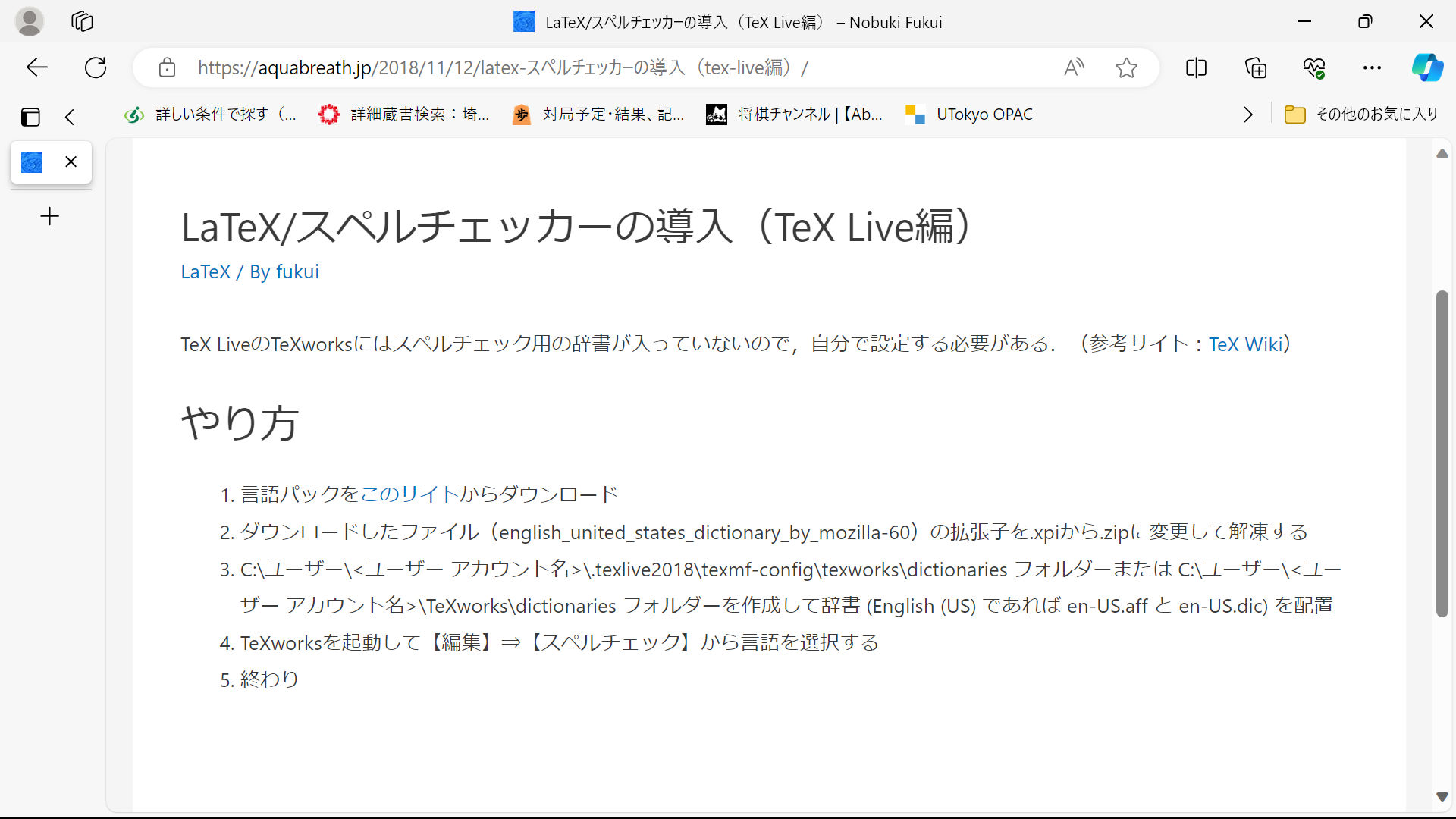Select the current vertical tab thumbnail
The height and width of the screenshot is (819, 1456).
[x=32, y=162]
